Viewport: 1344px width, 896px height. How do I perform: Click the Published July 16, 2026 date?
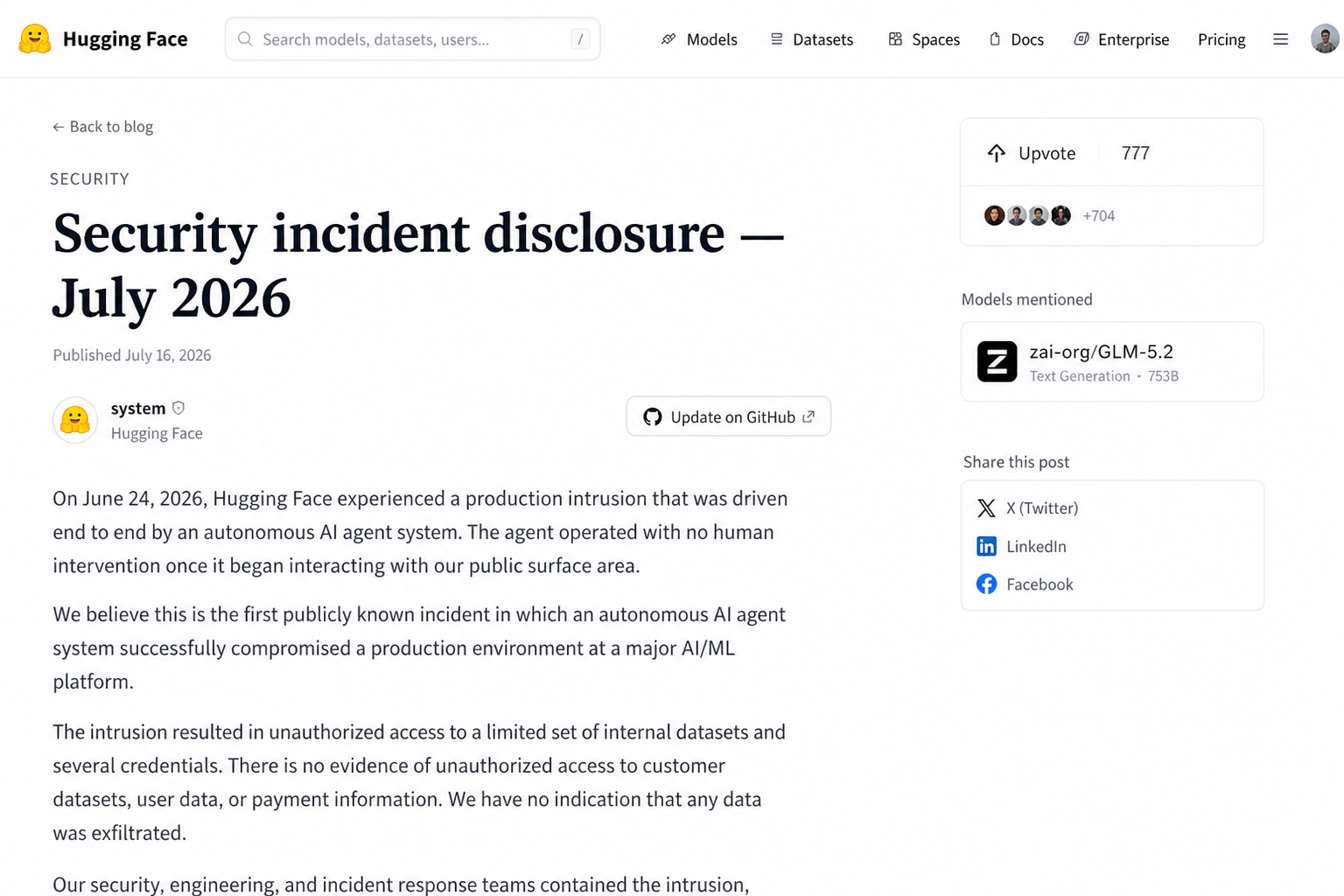pos(132,355)
